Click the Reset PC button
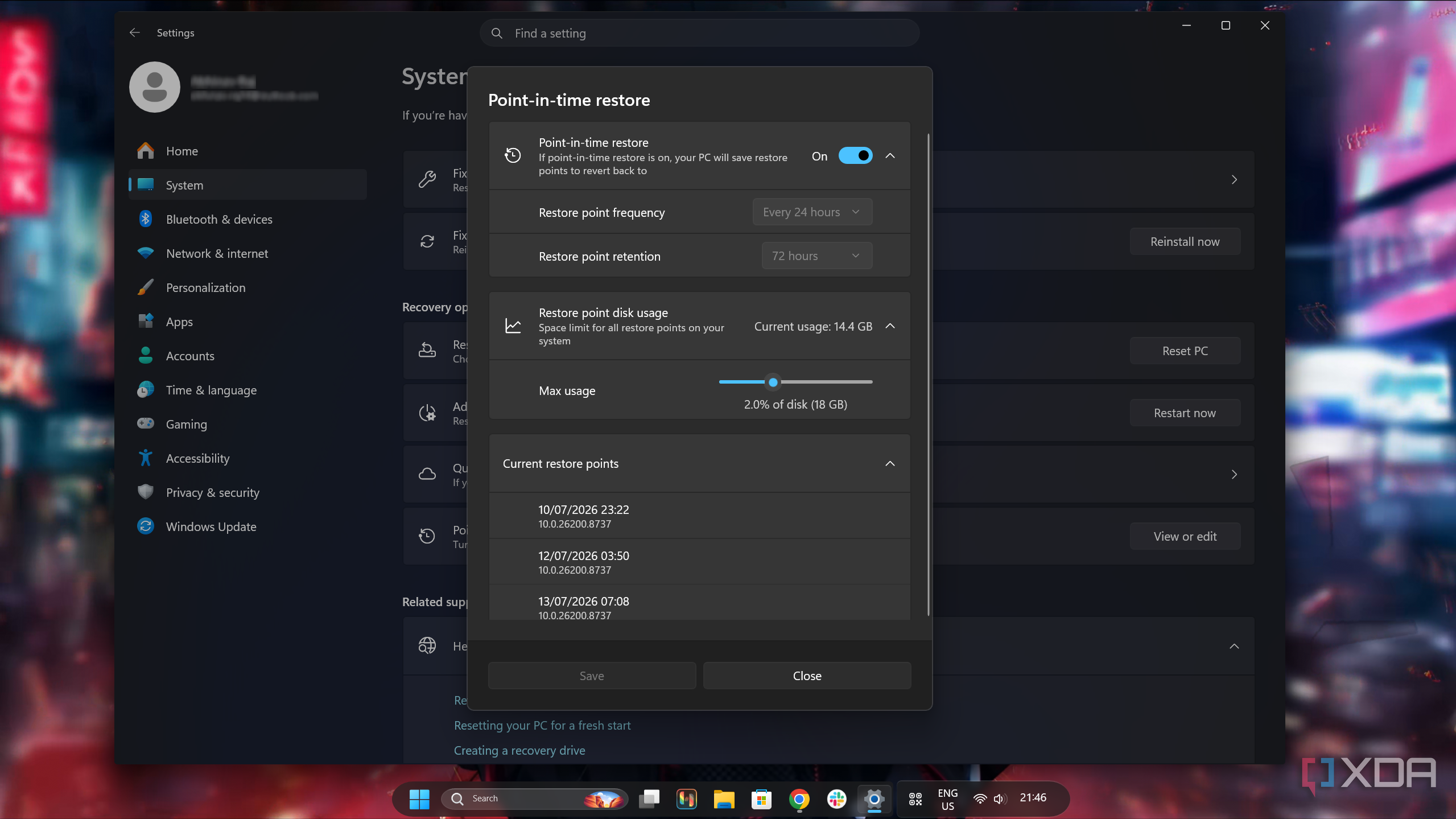 pos(1185,351)
